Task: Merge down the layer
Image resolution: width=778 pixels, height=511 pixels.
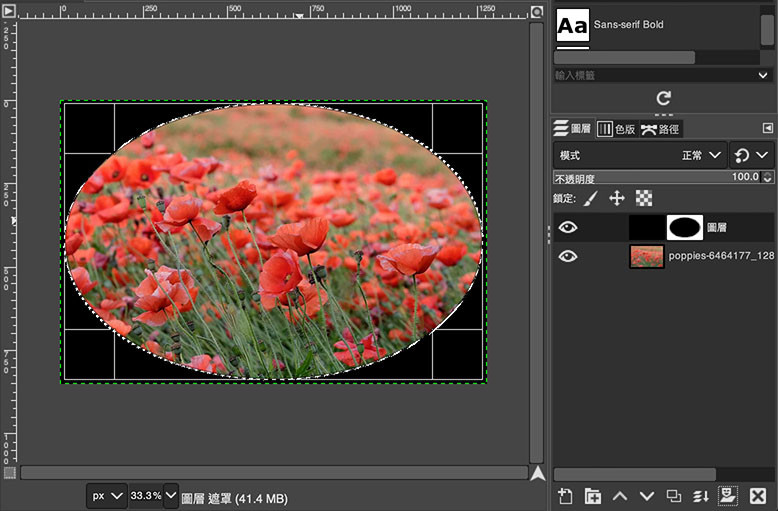Action: tap(701, 496)
